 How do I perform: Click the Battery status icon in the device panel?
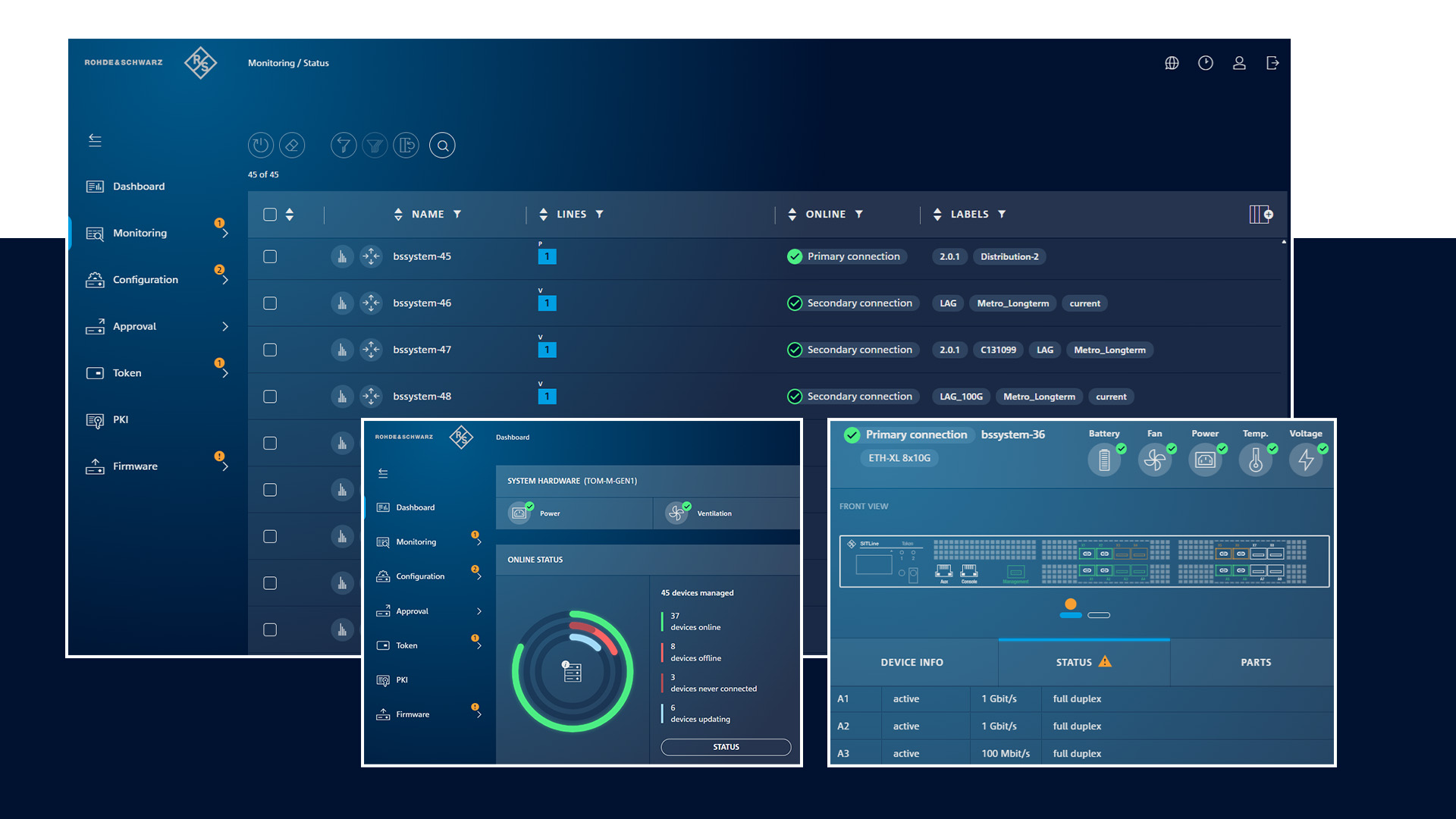click(x=1104, y=460)
